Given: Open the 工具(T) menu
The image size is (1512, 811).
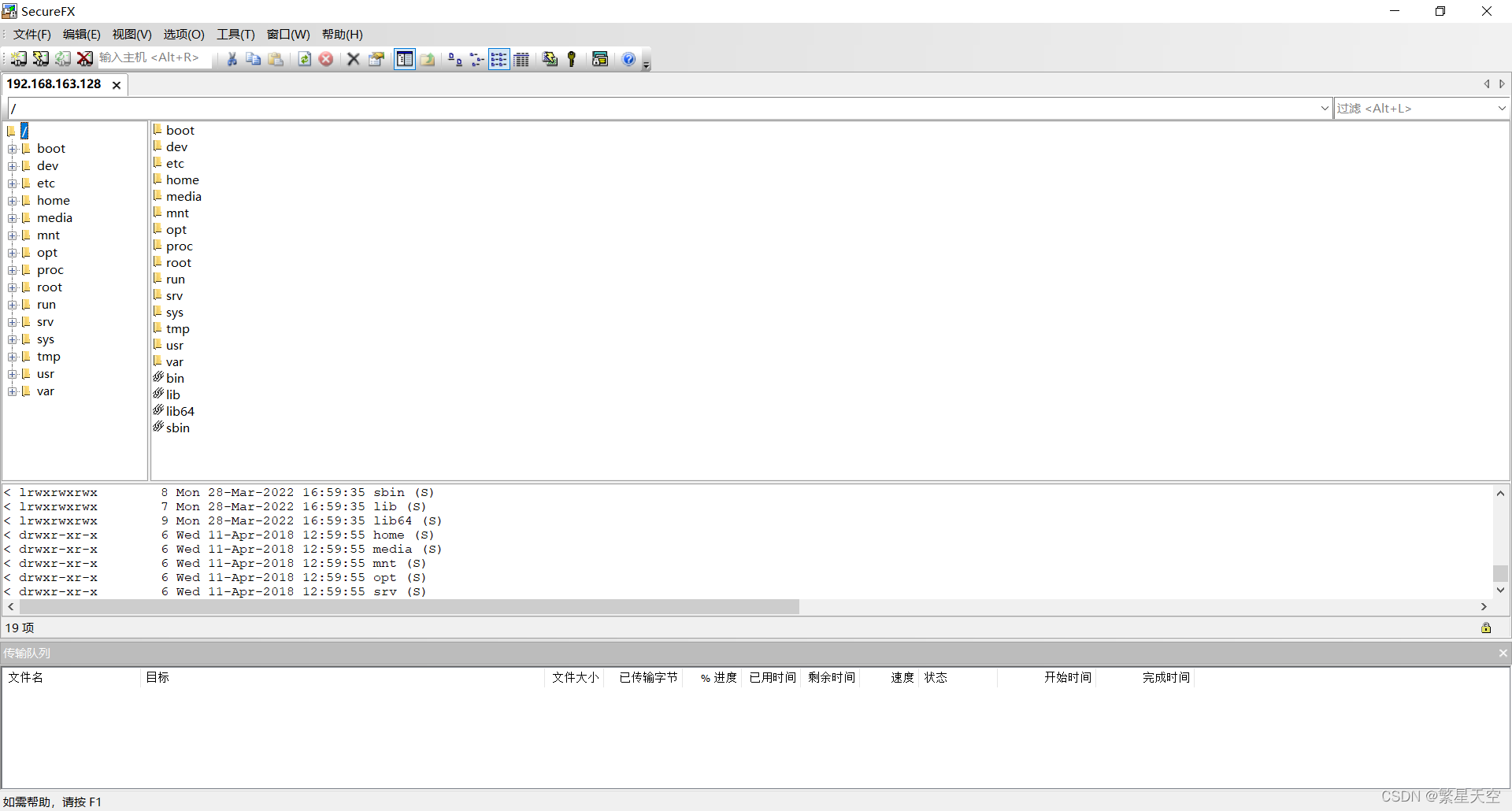Looking at the screenshot, I should tap(236, 35).
